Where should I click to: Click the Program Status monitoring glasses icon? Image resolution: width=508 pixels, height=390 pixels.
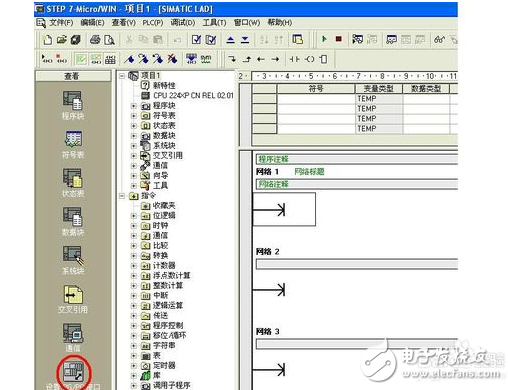[x=439, y=40]
